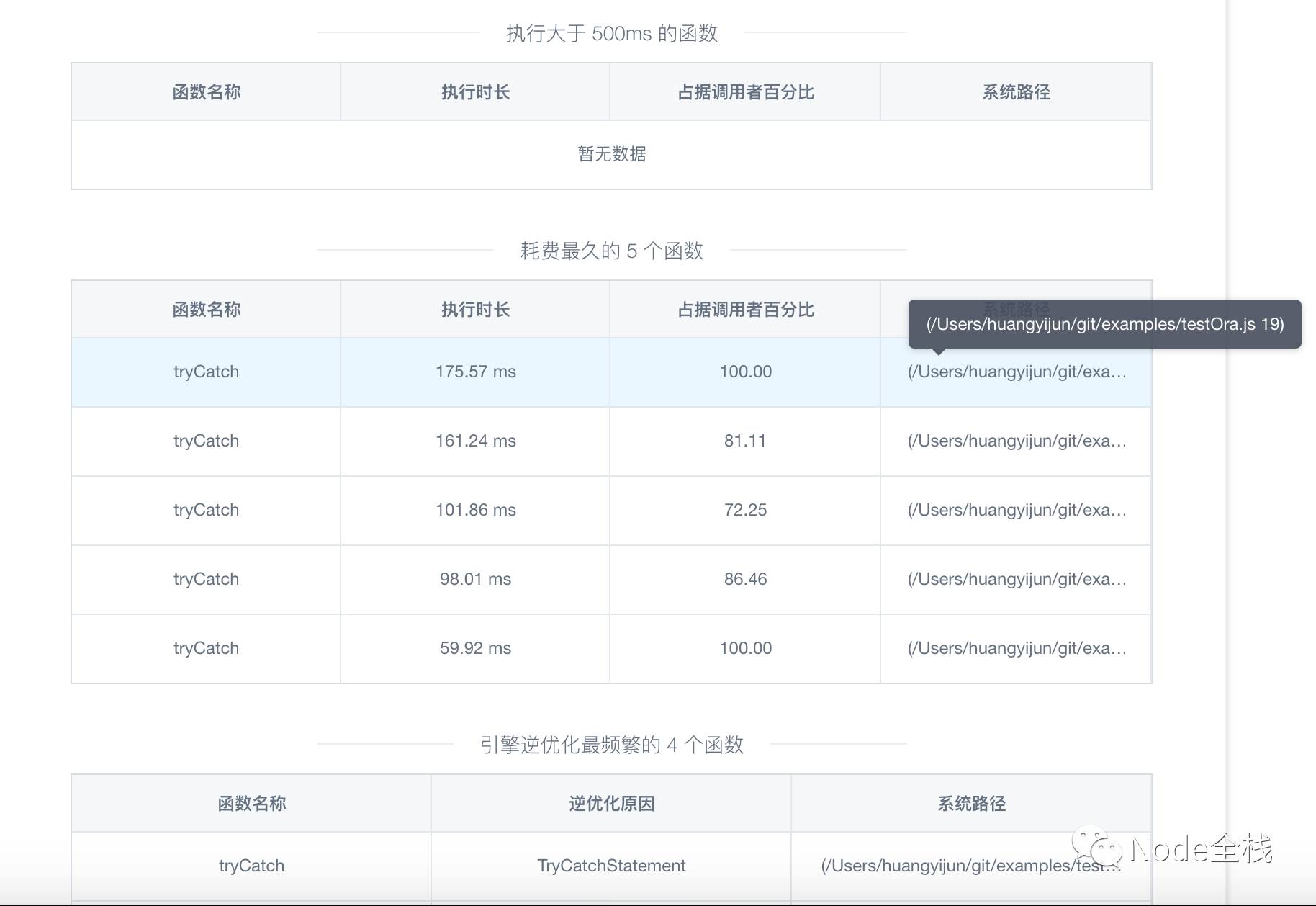The height and width of the screenshot is (906, 1316).
Task: Click the '86.46' percentage cell
Action: click(746, 579)
